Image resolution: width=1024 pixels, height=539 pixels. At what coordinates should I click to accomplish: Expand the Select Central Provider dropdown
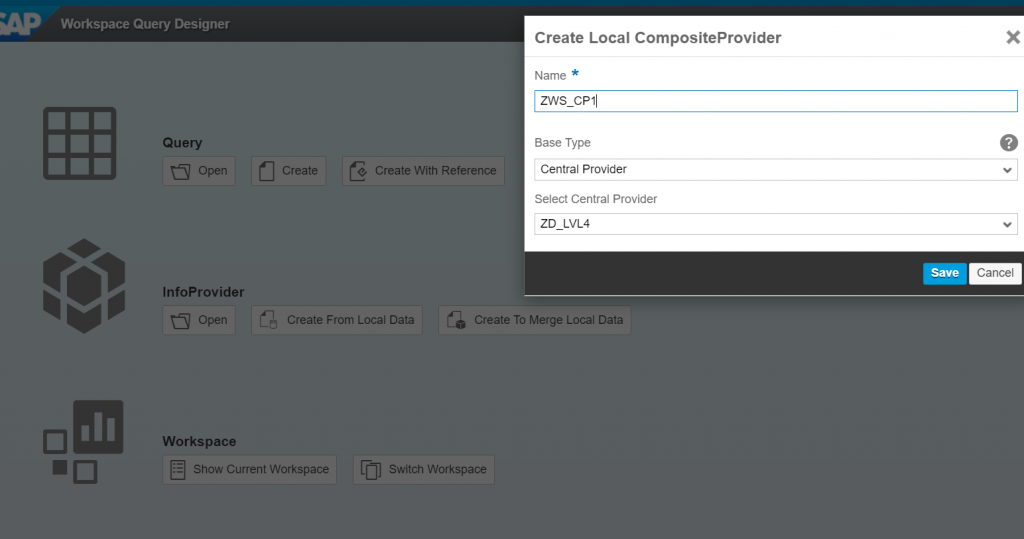[x=1007, y=224]
